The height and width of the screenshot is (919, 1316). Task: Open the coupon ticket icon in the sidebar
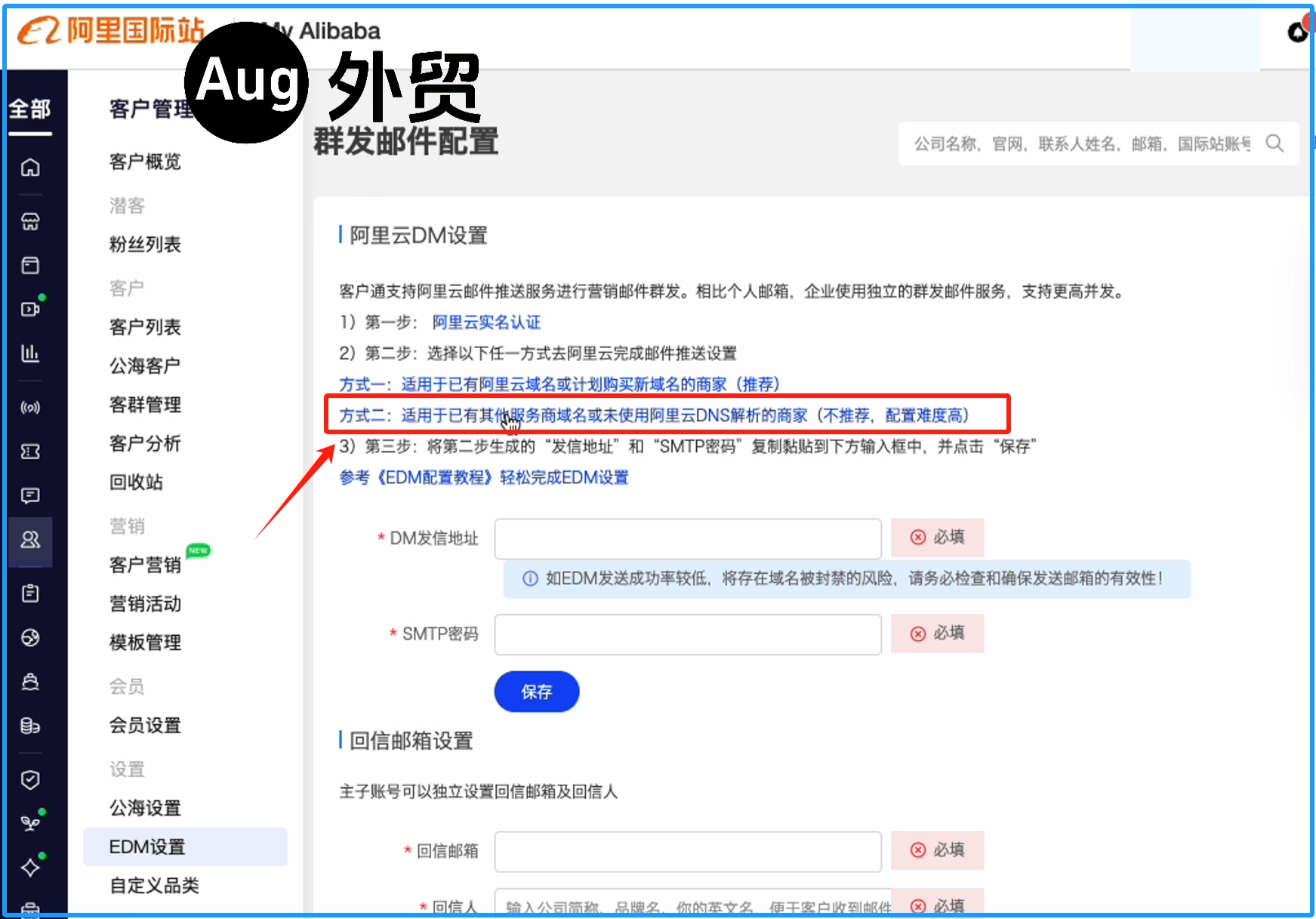click(30, 452)
